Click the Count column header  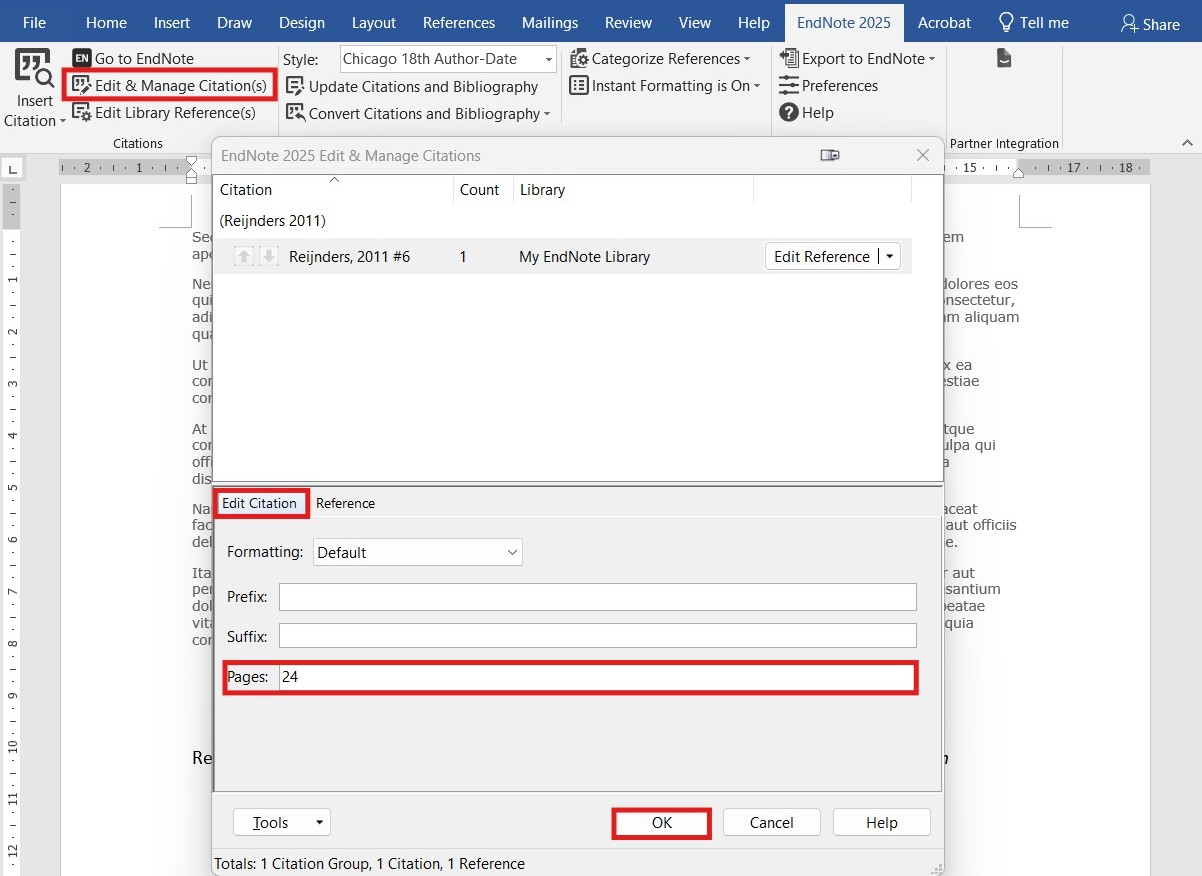tap(479, 190)
